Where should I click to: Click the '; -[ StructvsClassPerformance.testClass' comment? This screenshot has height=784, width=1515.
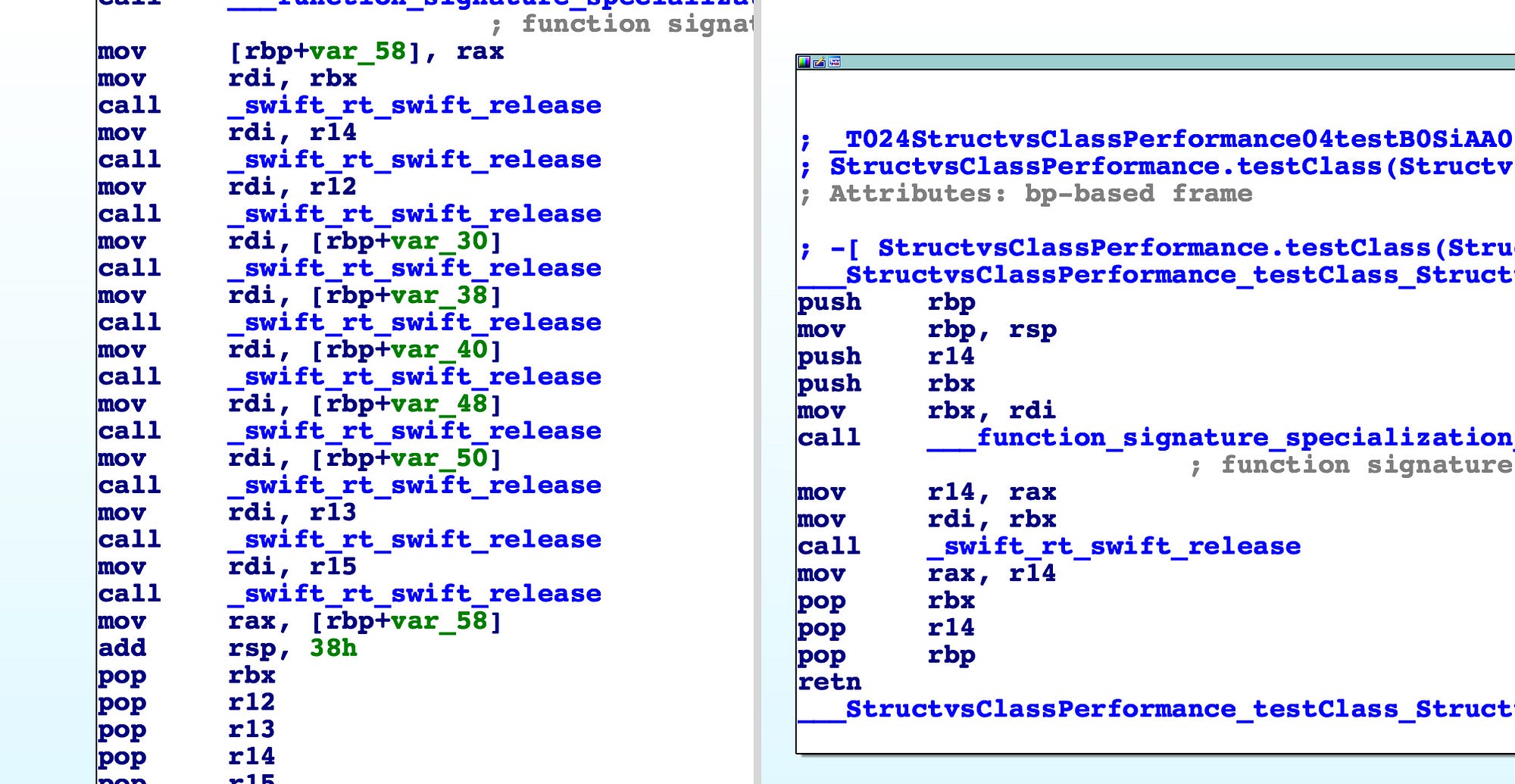point(1157,248)
